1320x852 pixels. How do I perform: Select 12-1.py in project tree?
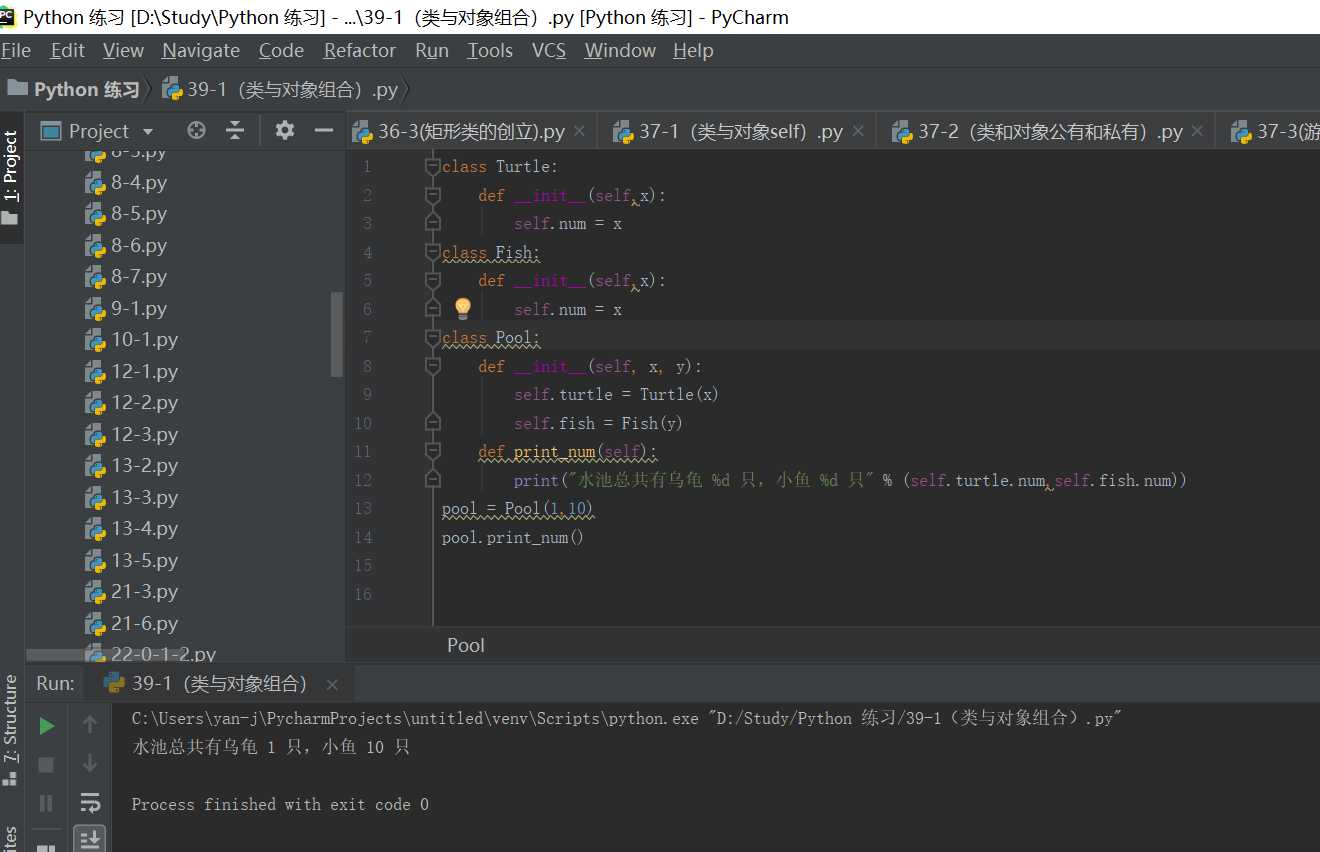(x=131, y=371)
